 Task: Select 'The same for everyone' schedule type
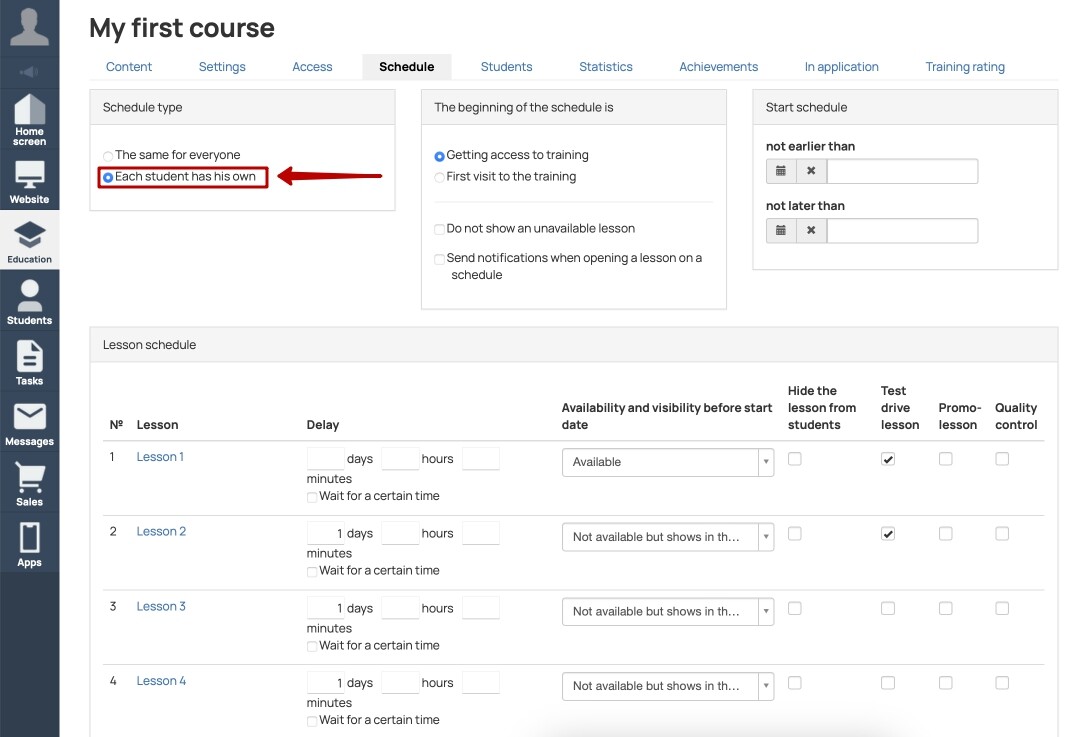[108, 156]
